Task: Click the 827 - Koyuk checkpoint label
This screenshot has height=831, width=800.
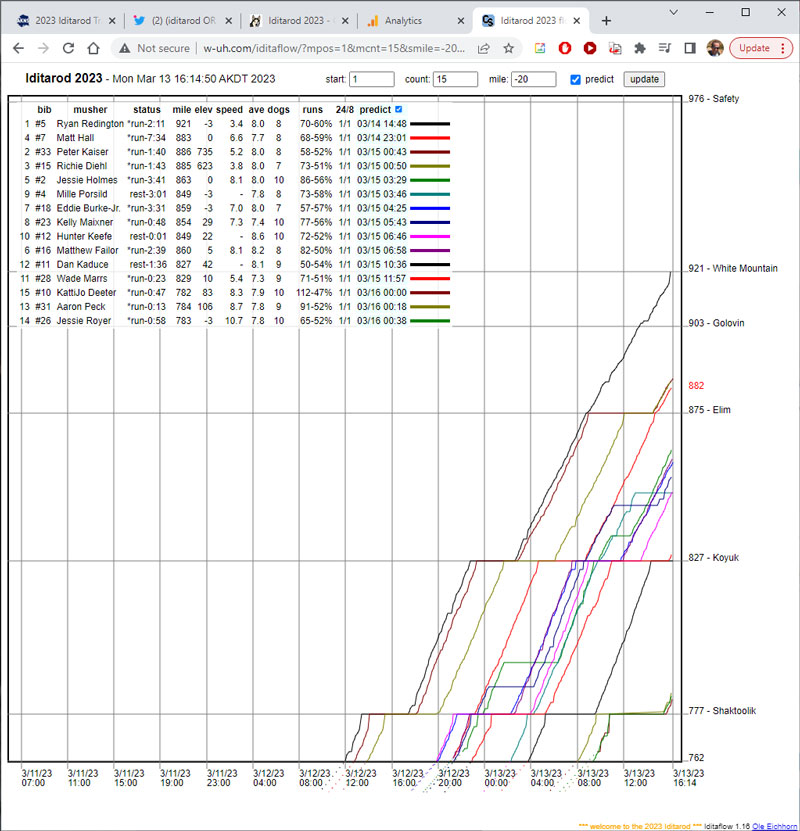Action: 713,558
